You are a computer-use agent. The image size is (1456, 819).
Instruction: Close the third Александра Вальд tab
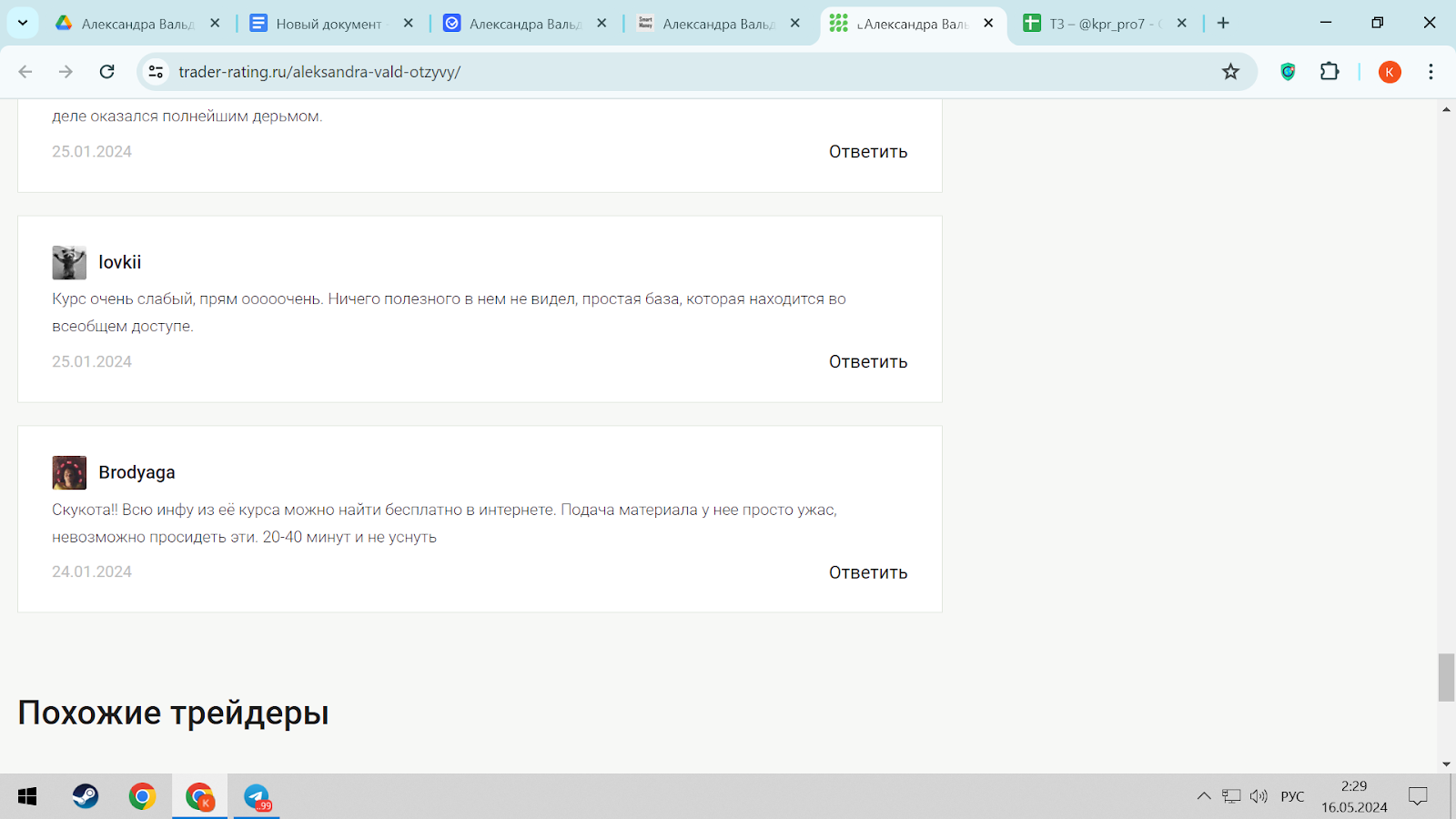[x=602, y=24]
